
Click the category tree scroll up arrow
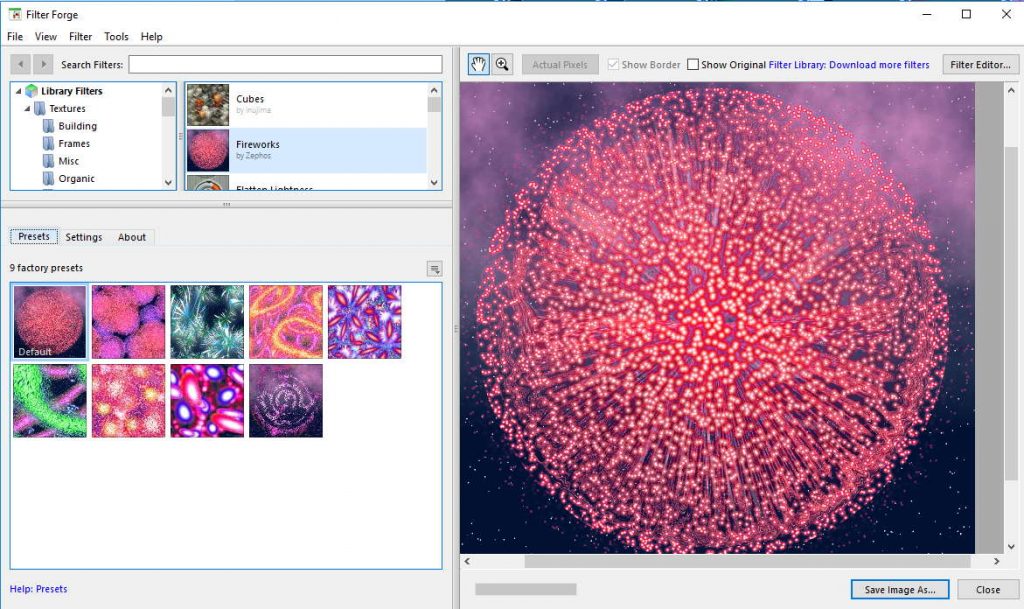coord(168,90)
